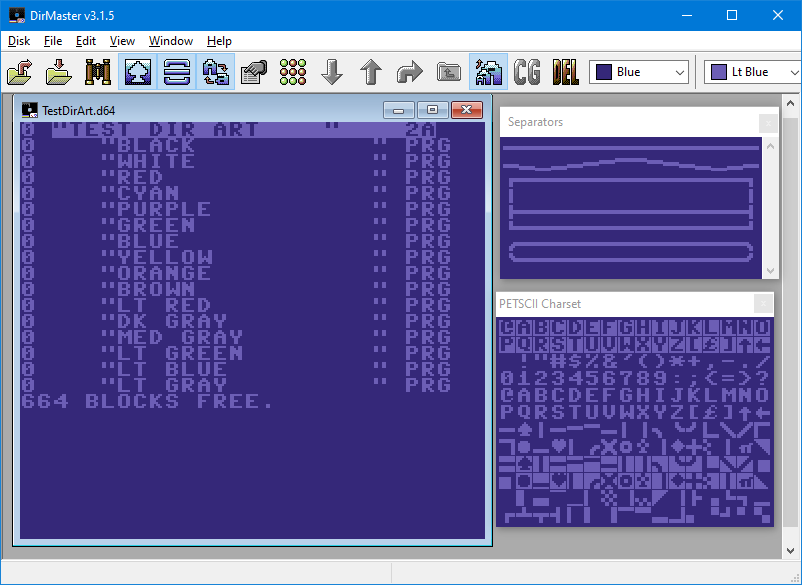Click the gray parent folder toolbar icon

coord(449,72)
